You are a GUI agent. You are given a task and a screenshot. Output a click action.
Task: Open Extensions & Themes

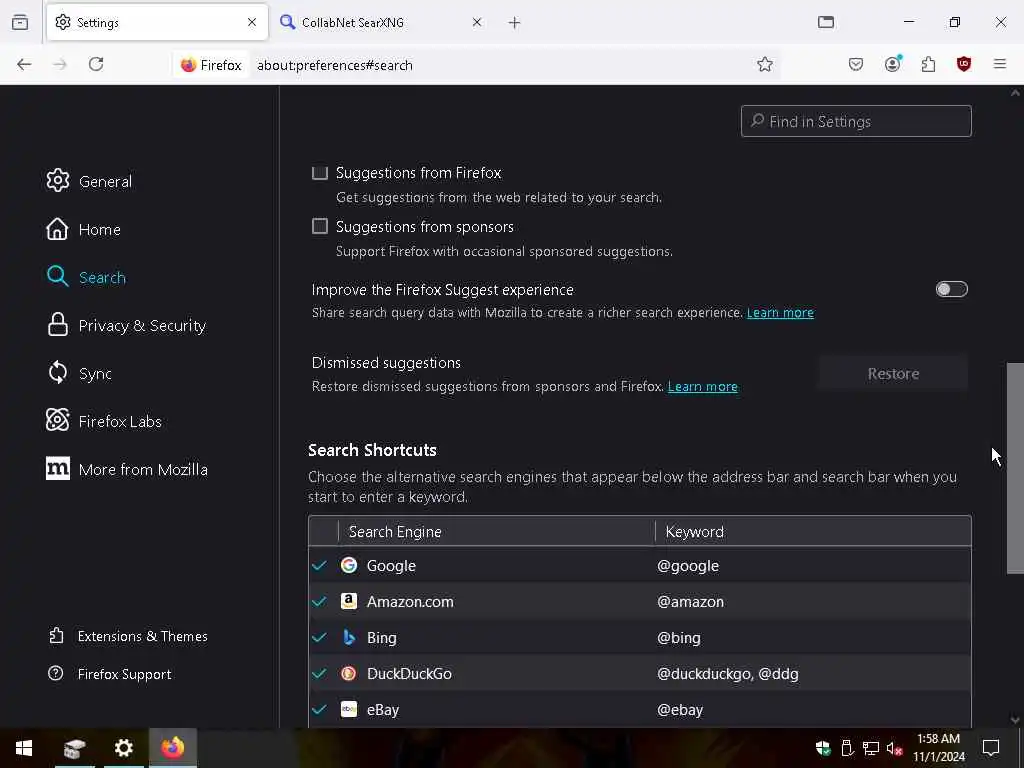pyautogui.click(x=128, y=636)
